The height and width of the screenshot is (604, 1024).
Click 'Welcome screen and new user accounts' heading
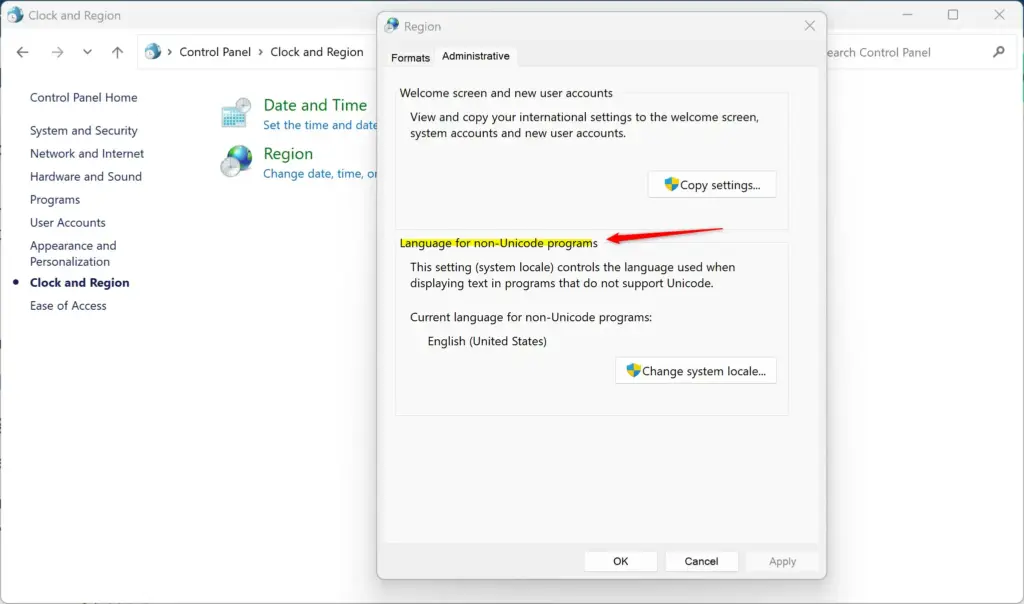[x=506, y=93]
